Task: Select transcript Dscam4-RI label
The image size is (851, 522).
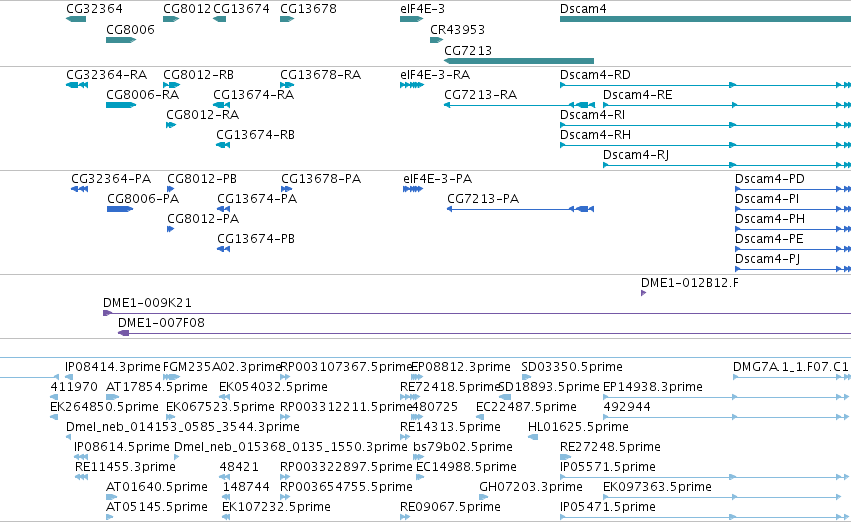Action: (592, 114)
